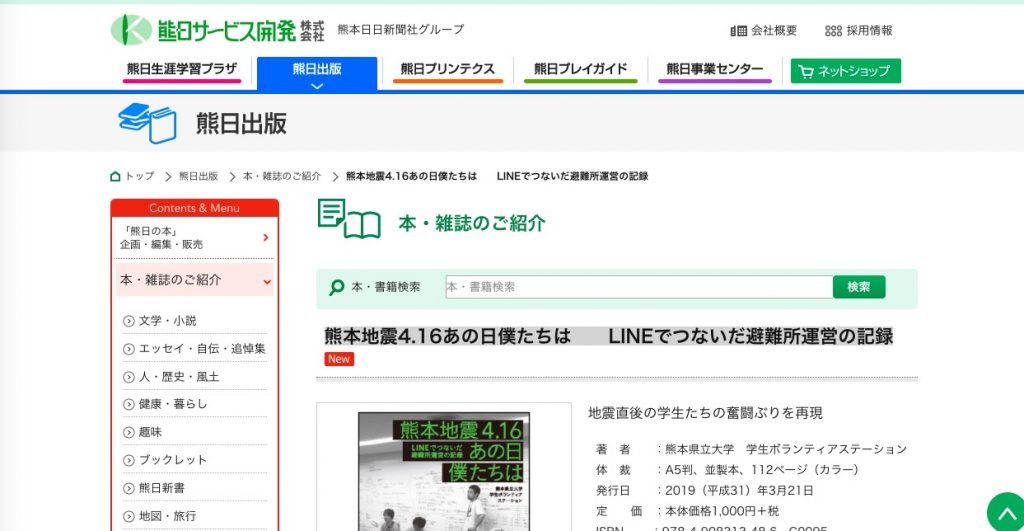Click Contents & Menu red header
Image resolution: width=1024 pixels, height=531 pixels.
coord(195,208)
